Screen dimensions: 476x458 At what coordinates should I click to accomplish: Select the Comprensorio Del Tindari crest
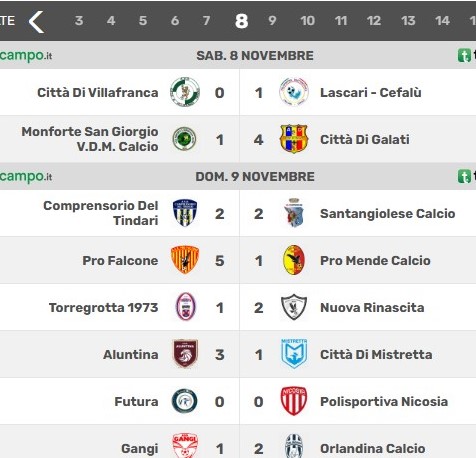coord(185,213)
